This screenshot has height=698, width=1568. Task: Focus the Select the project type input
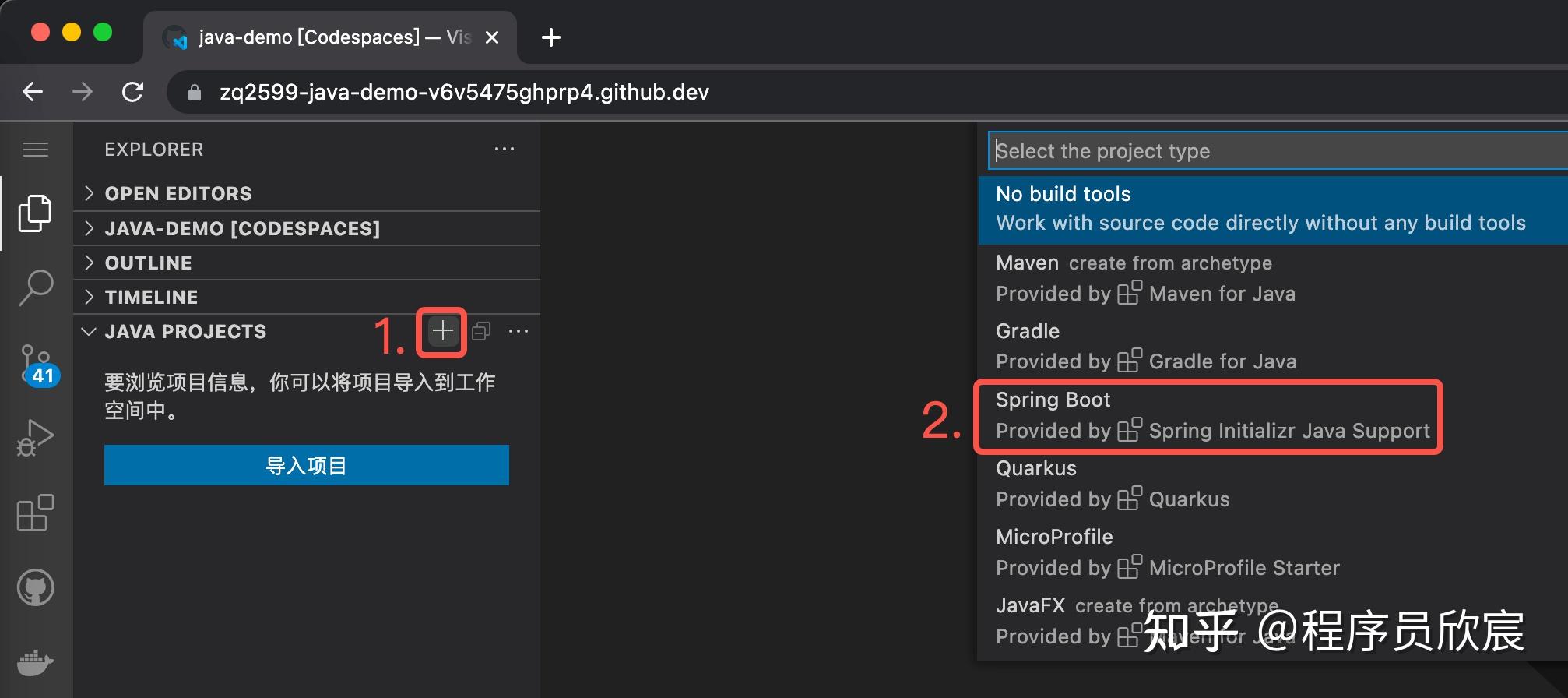1277,150
